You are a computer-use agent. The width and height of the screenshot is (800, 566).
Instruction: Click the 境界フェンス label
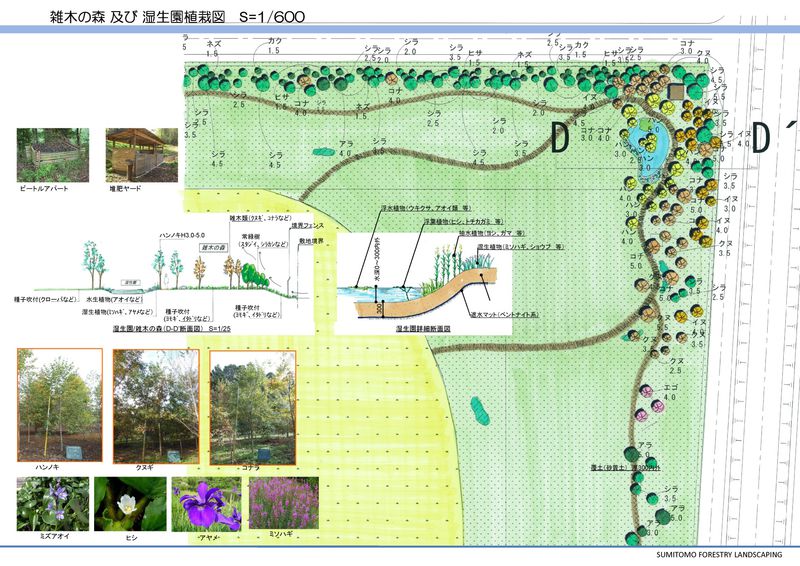(x=308, y=225)
